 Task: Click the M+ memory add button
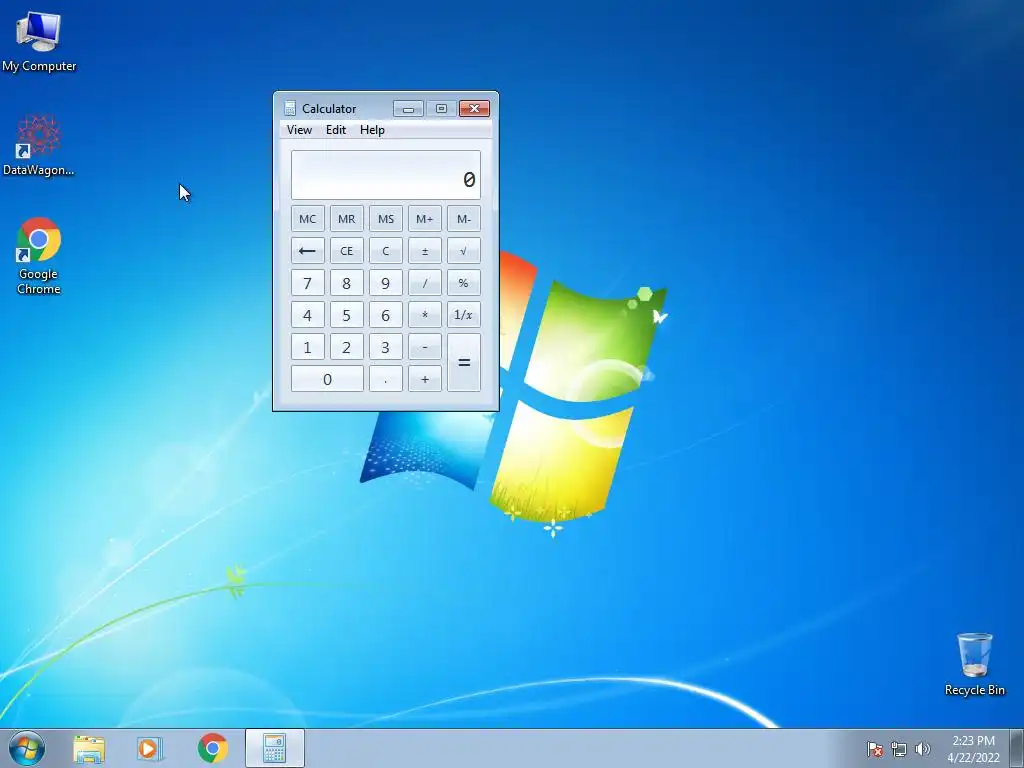424,219
